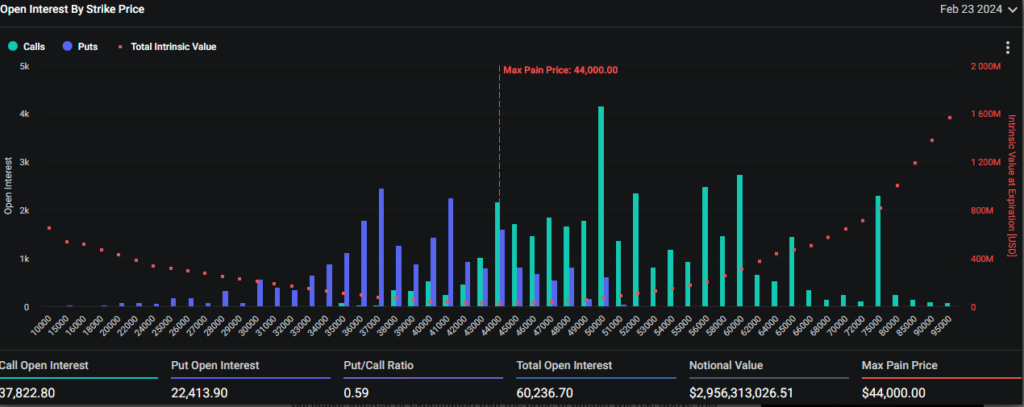The image size is (1024, 407).
Task: Select the Puts bar at 36000 strike
Action: coord(364,264)
